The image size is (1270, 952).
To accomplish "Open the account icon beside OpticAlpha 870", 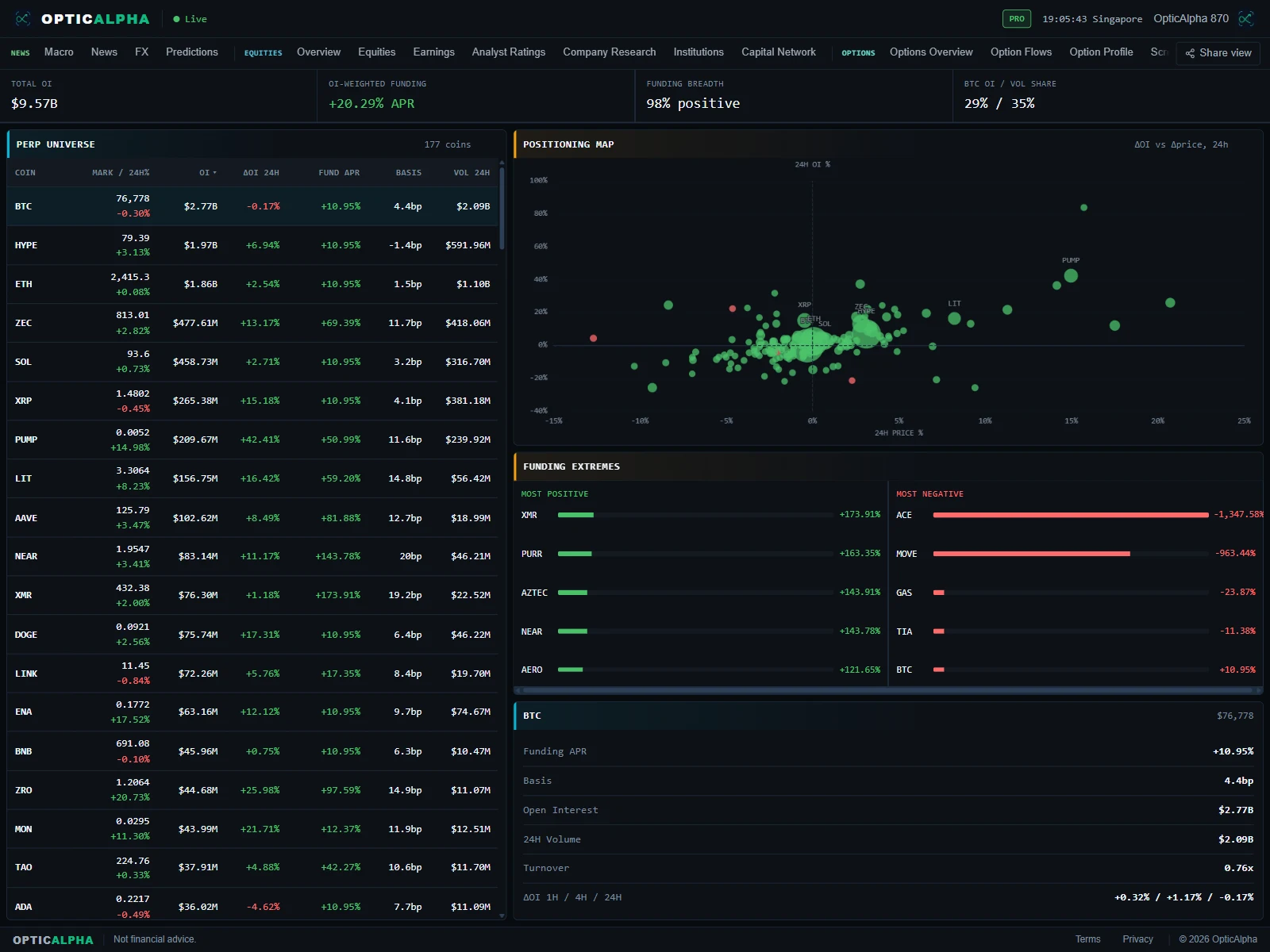I will point(1246,18).
